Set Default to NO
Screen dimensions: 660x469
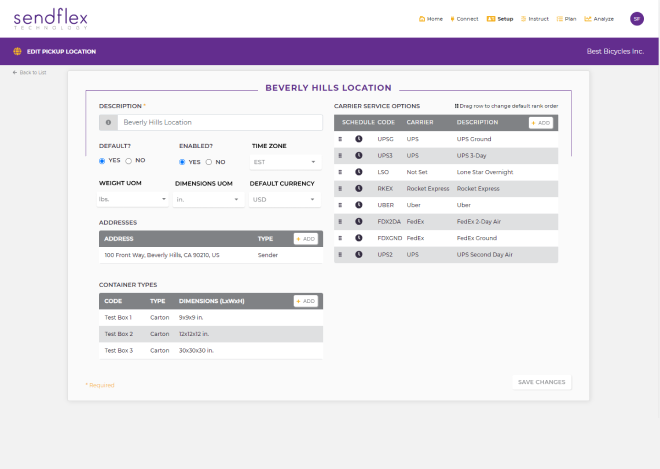(x=129, y=161)
